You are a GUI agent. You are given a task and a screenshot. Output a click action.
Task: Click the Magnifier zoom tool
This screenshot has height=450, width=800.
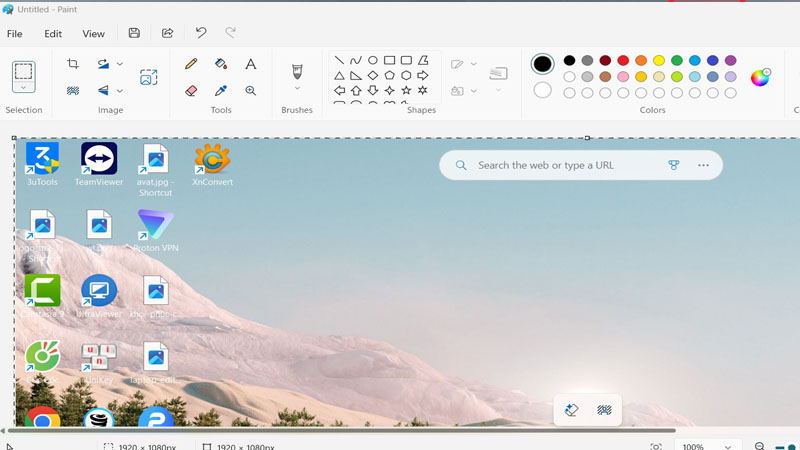click(x=251, y=90)
